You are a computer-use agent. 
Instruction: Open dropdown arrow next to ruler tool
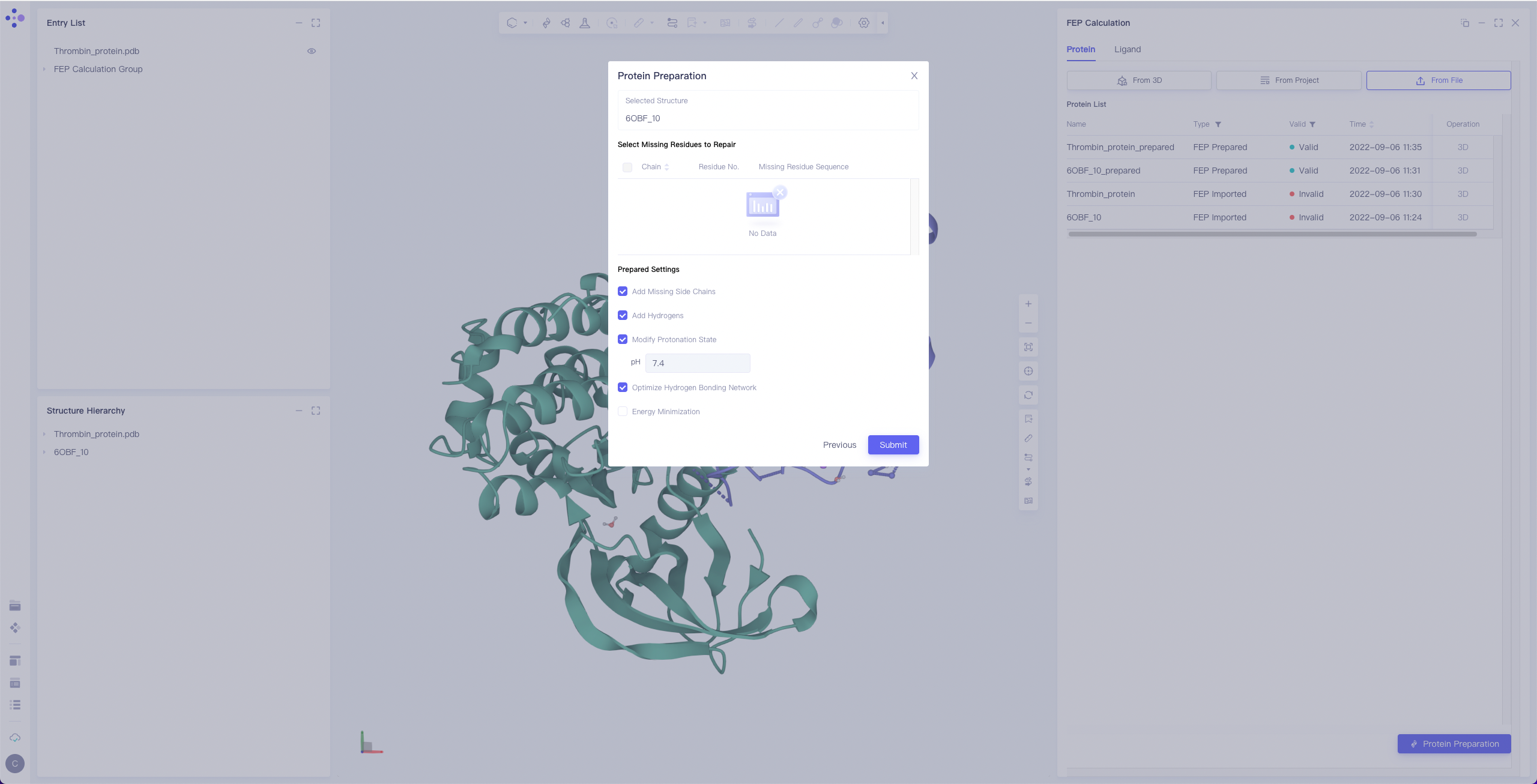[652, 23]
